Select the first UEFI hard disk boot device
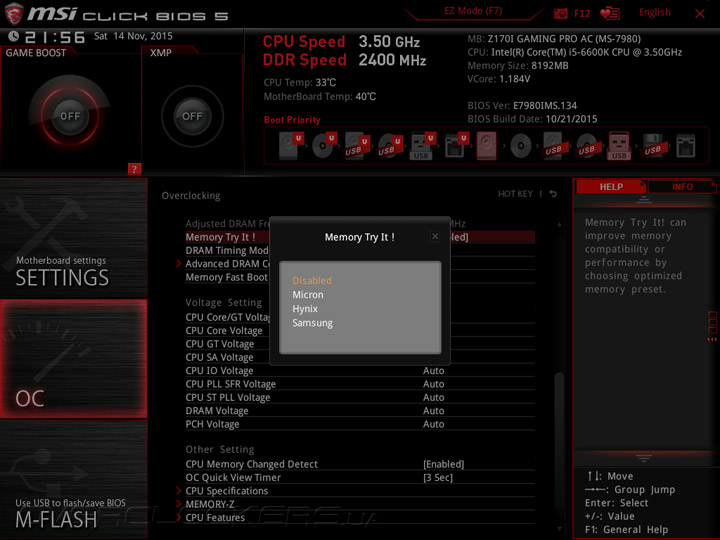The height and width of the screenshot is (540, 720). 291,145
